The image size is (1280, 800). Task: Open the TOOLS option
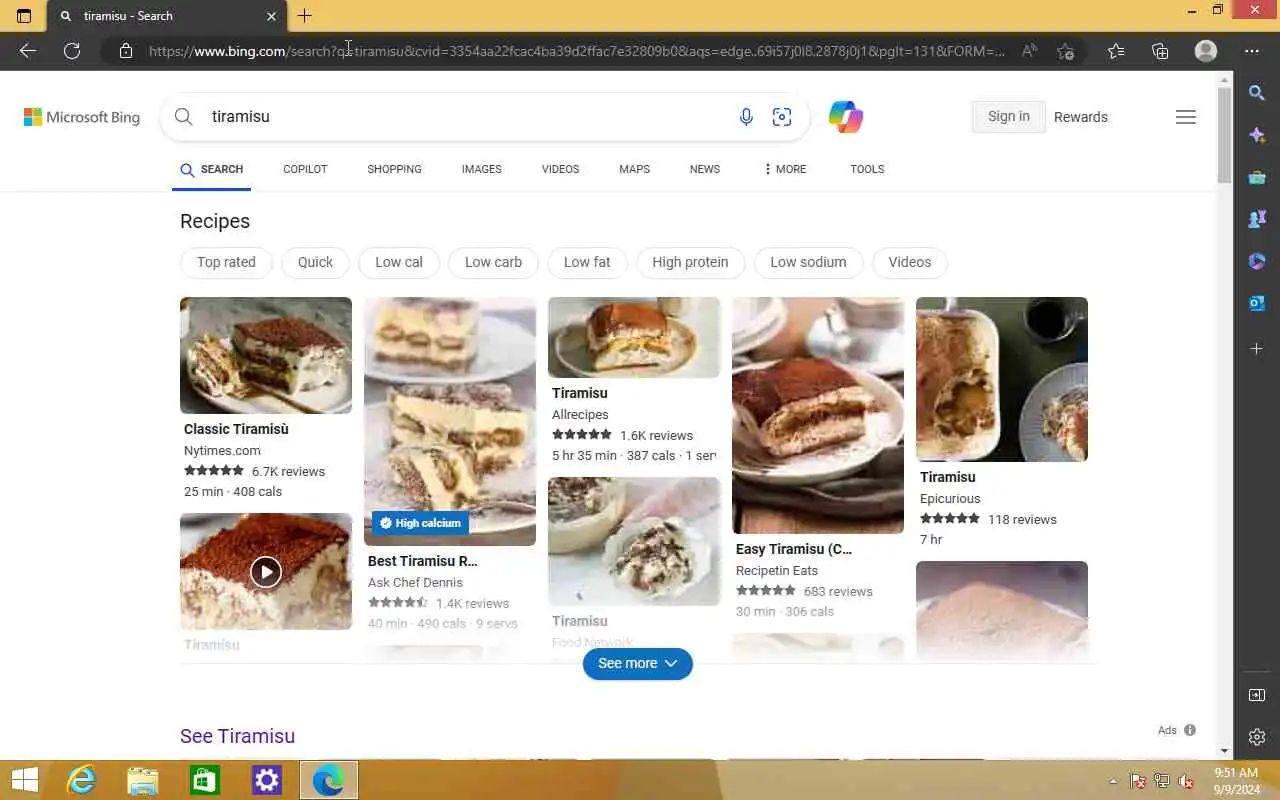click(867, 169)
